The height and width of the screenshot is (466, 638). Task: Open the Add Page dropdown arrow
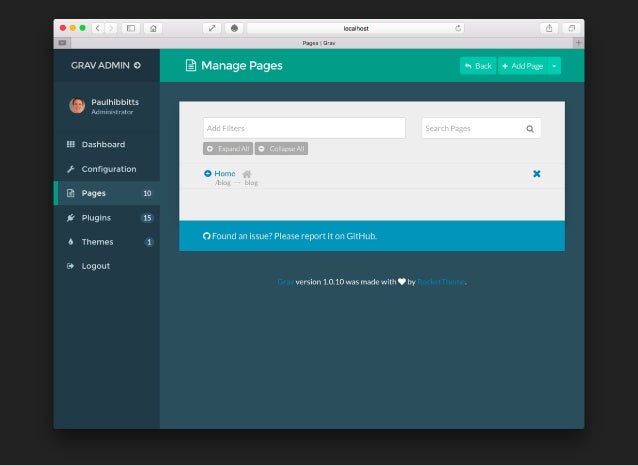tap(554, 66)
